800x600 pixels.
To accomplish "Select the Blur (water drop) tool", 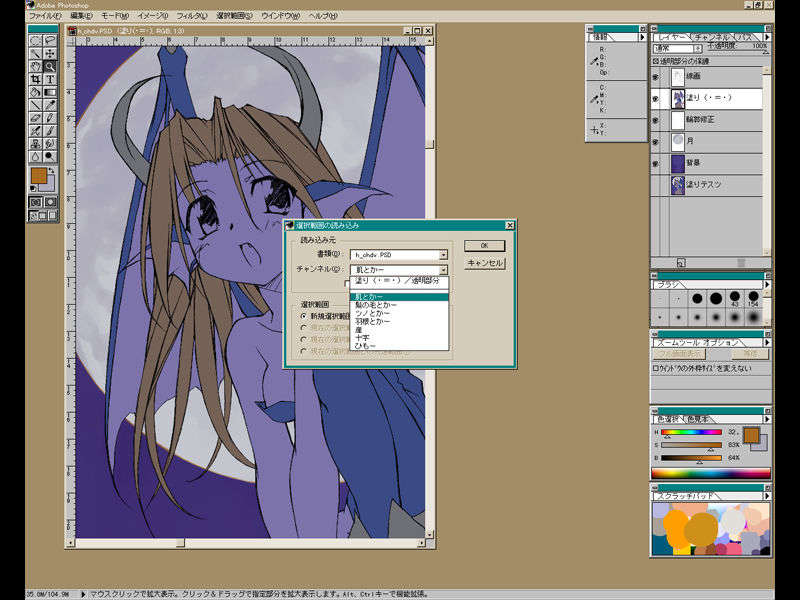I will pos(35,156).
